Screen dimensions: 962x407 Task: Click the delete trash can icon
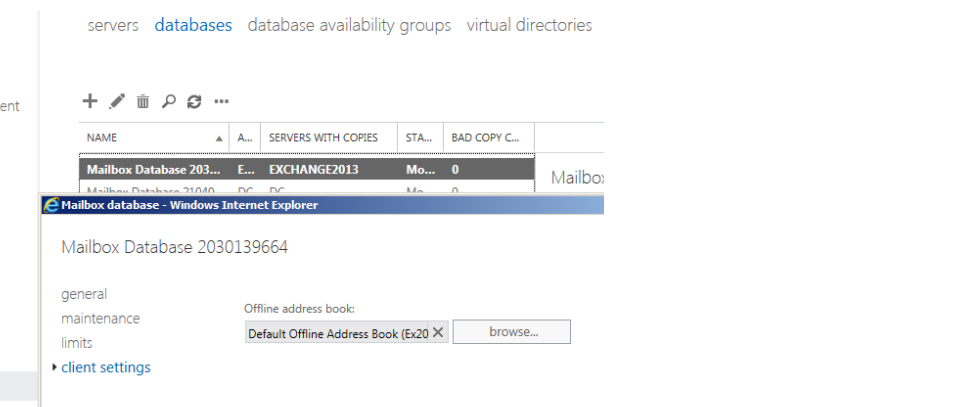click(x=143, y=101)
